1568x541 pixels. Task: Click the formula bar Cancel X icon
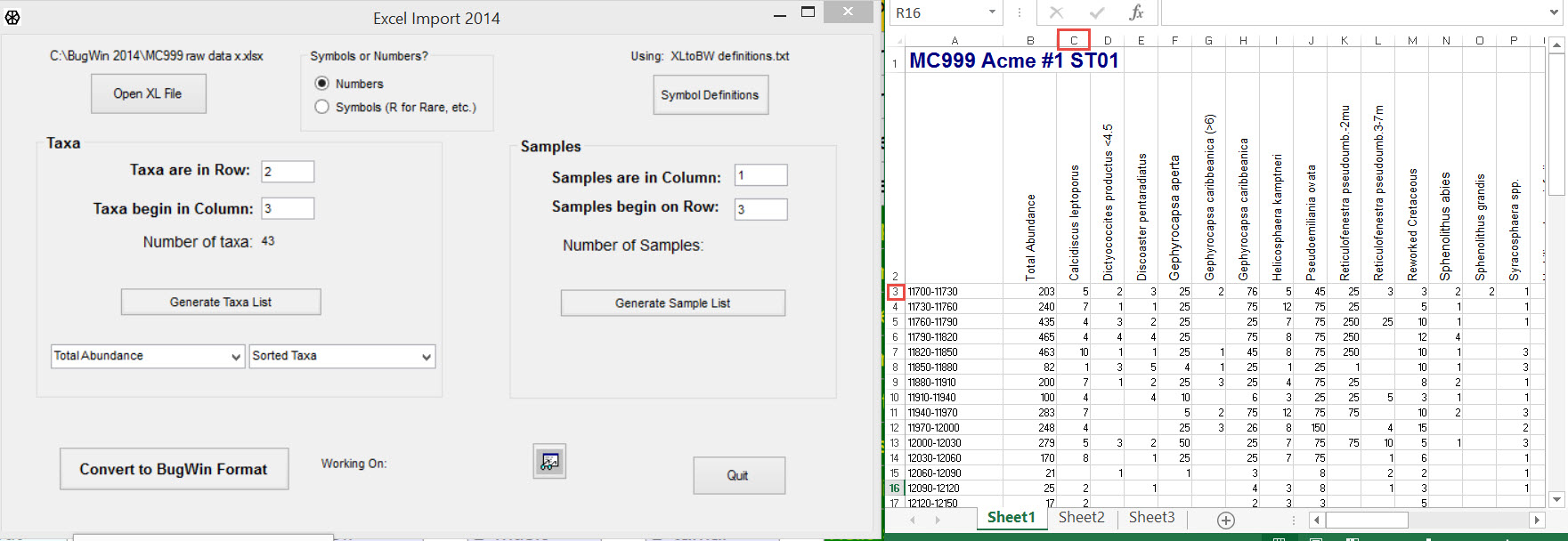[x=1056, y=12]
